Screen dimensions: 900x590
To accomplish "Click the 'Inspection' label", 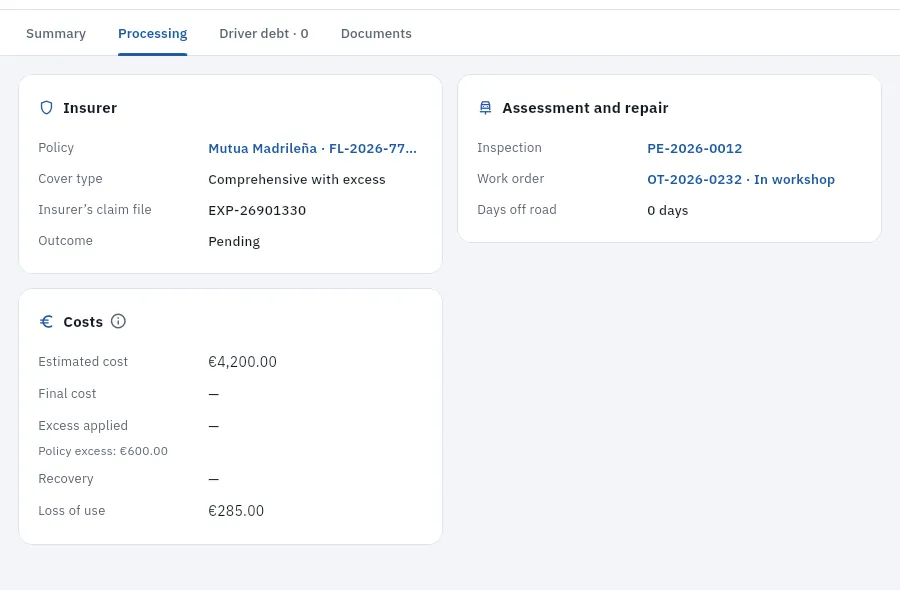I will pyautogui.click(x=510, y=148).
